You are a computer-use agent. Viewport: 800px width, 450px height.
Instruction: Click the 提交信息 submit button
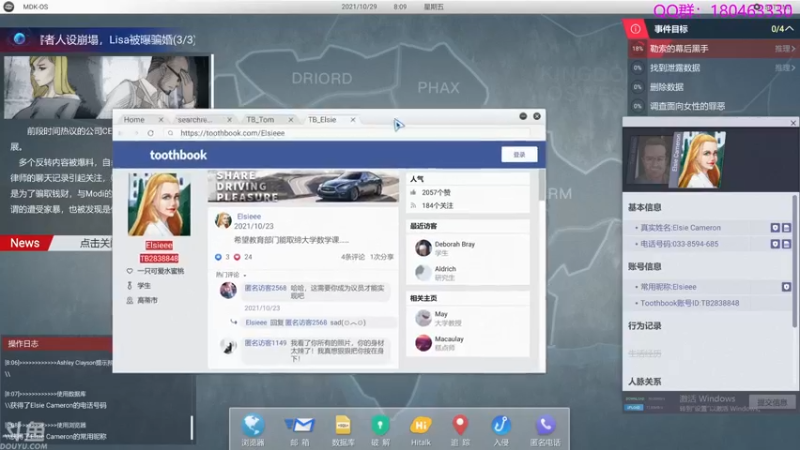[772, 402]
